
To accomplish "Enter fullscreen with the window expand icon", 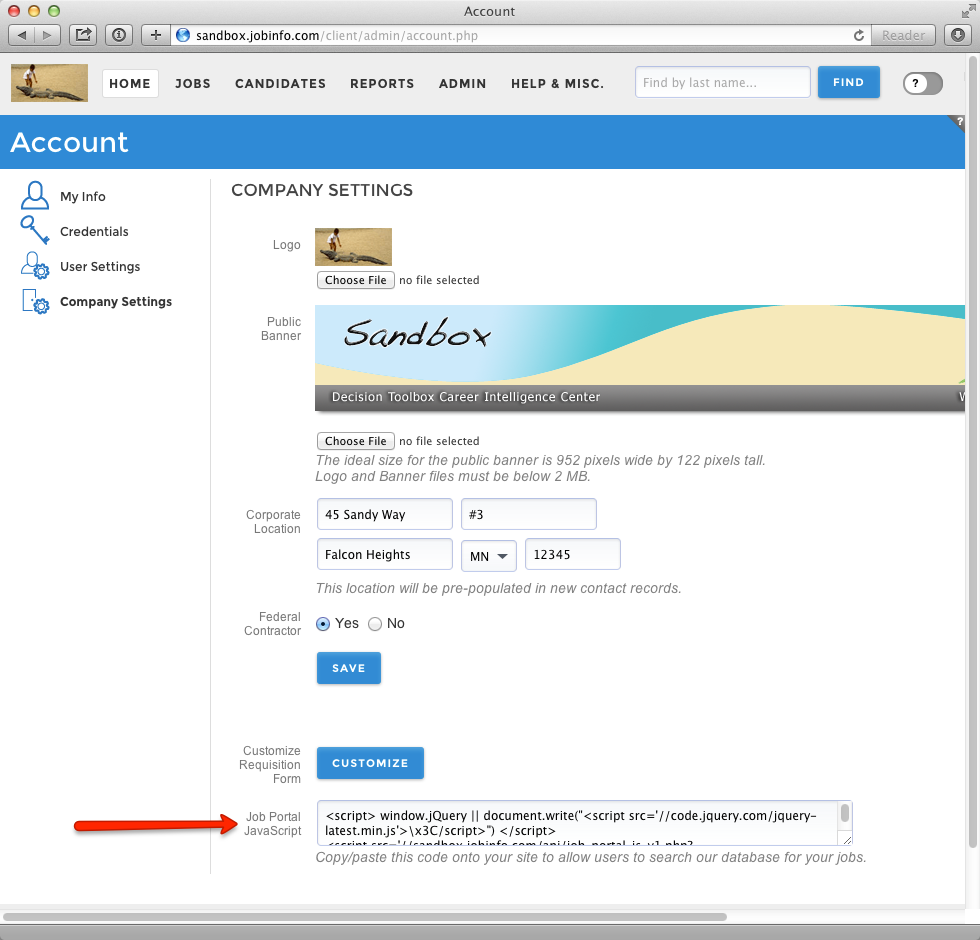I will pos(969,11).
